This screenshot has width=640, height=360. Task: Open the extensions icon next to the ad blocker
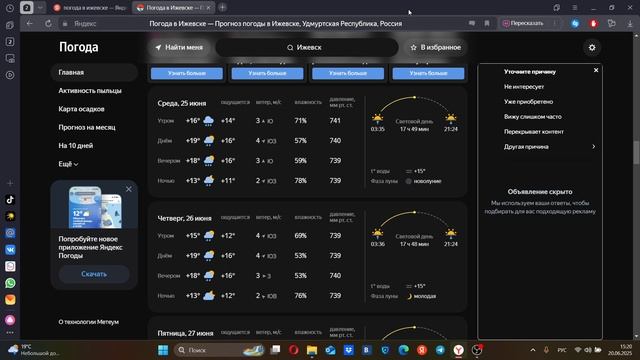point(611,24)
